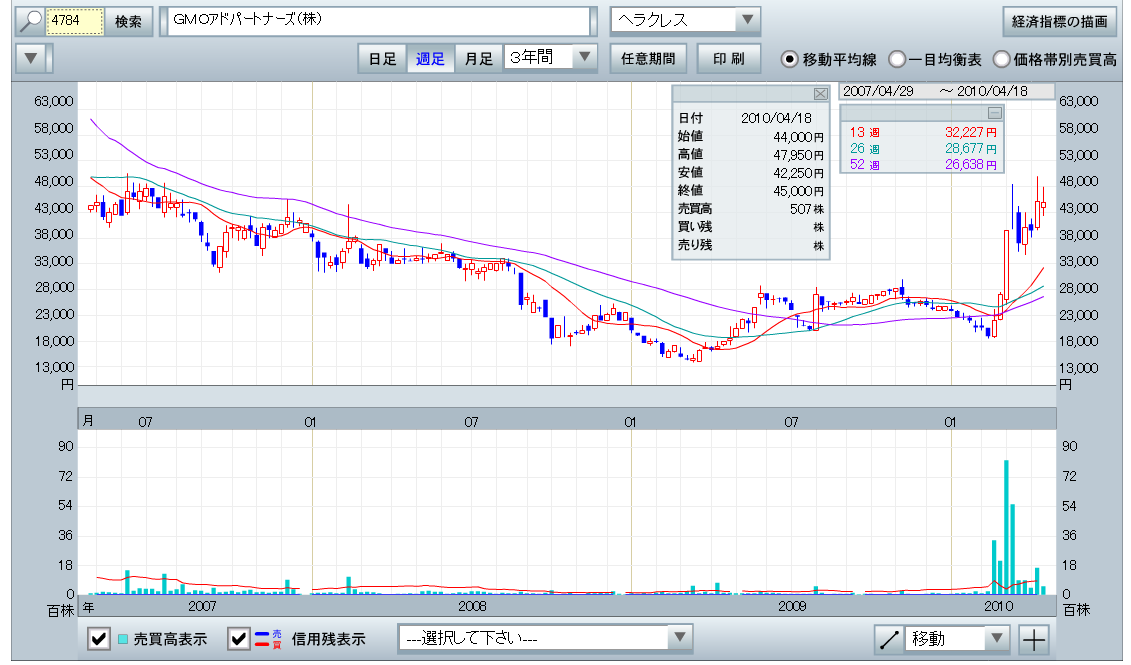Minimize the moving average legend panel
This screenshot has width=1131, height=665.
(x=994, y=113)
